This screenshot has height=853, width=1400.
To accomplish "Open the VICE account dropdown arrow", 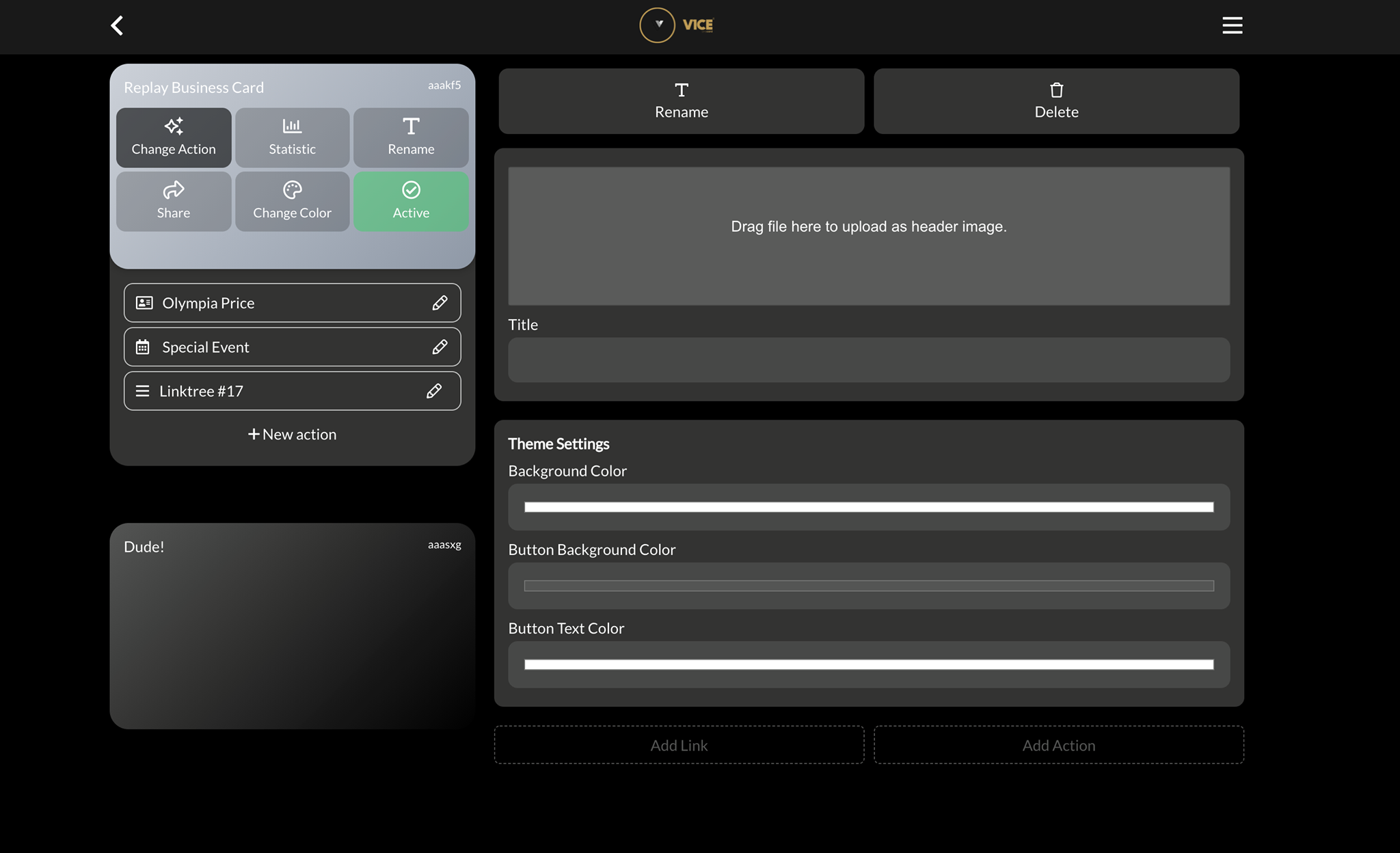I will tap(658, 25).
